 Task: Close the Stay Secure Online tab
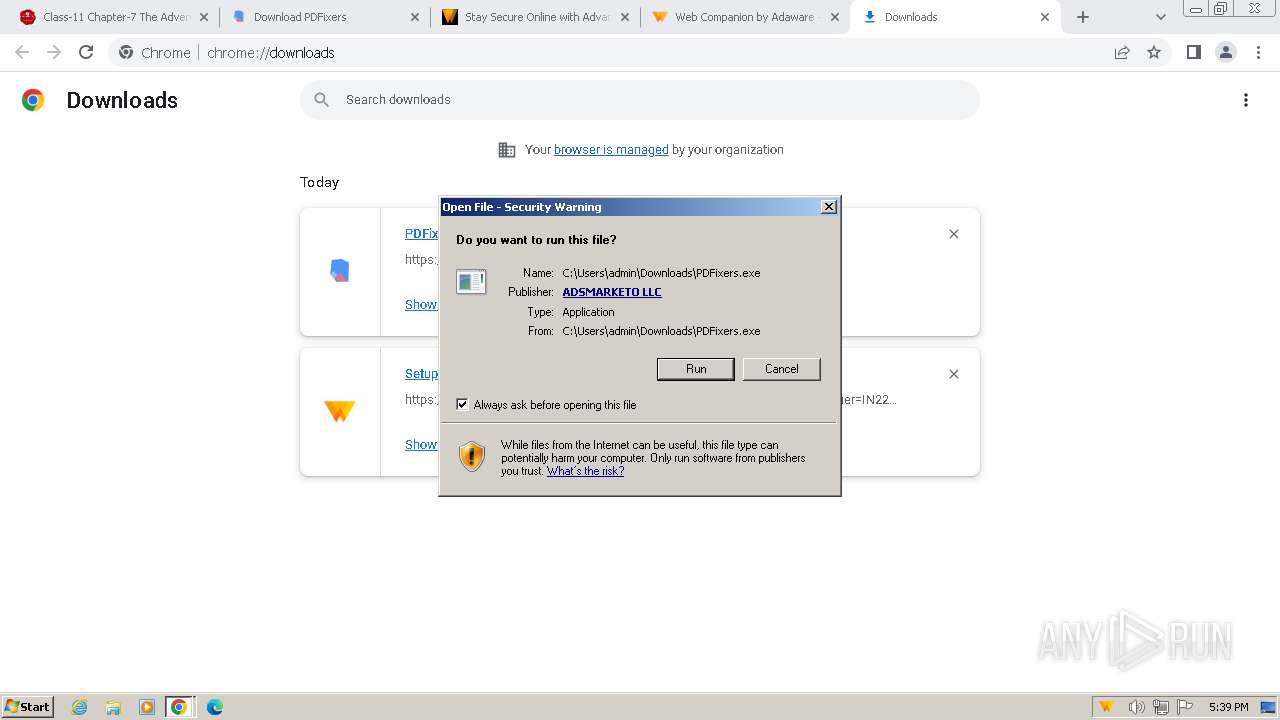pos(625,17)
